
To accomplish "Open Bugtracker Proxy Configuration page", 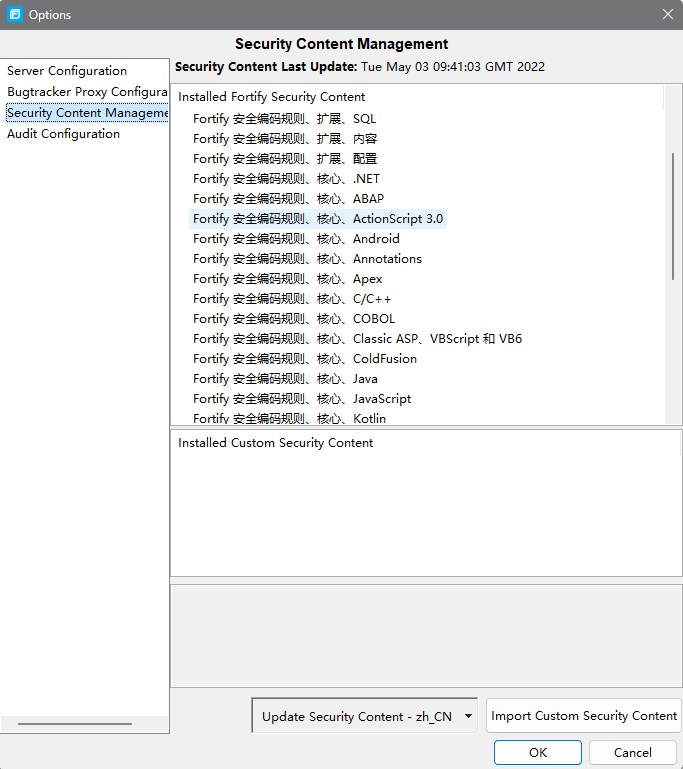I will pyautogui.click(x=87, y=92).
